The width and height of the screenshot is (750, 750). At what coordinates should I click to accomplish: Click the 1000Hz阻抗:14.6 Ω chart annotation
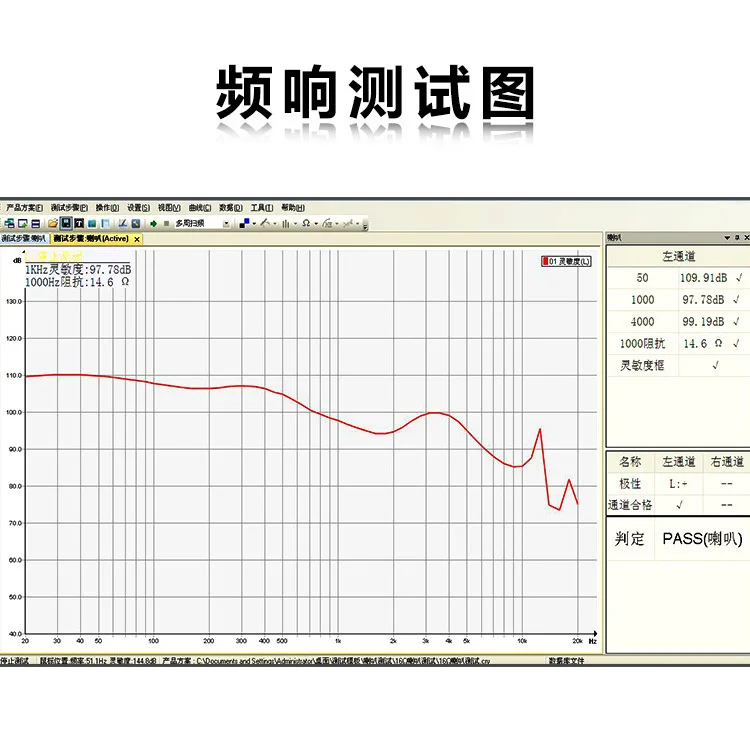coord(77,282)
